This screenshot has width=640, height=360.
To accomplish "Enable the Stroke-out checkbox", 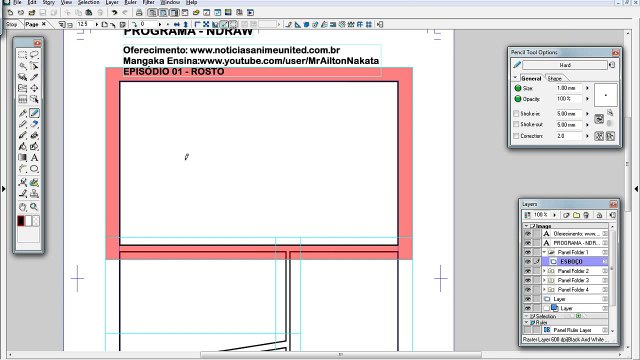I will click(516, 124).
